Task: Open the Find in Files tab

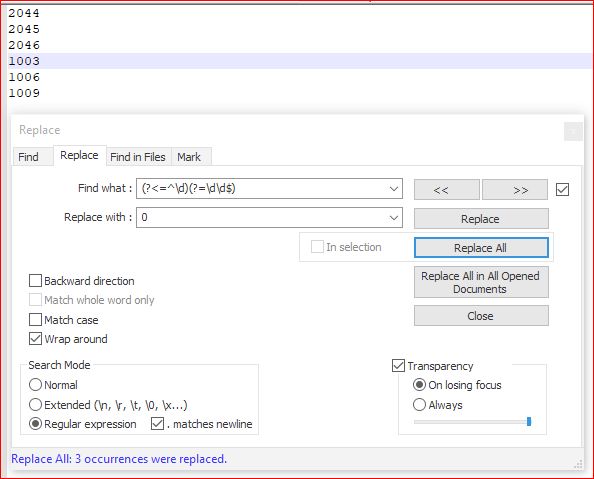Action: click(x=138, y=157)
